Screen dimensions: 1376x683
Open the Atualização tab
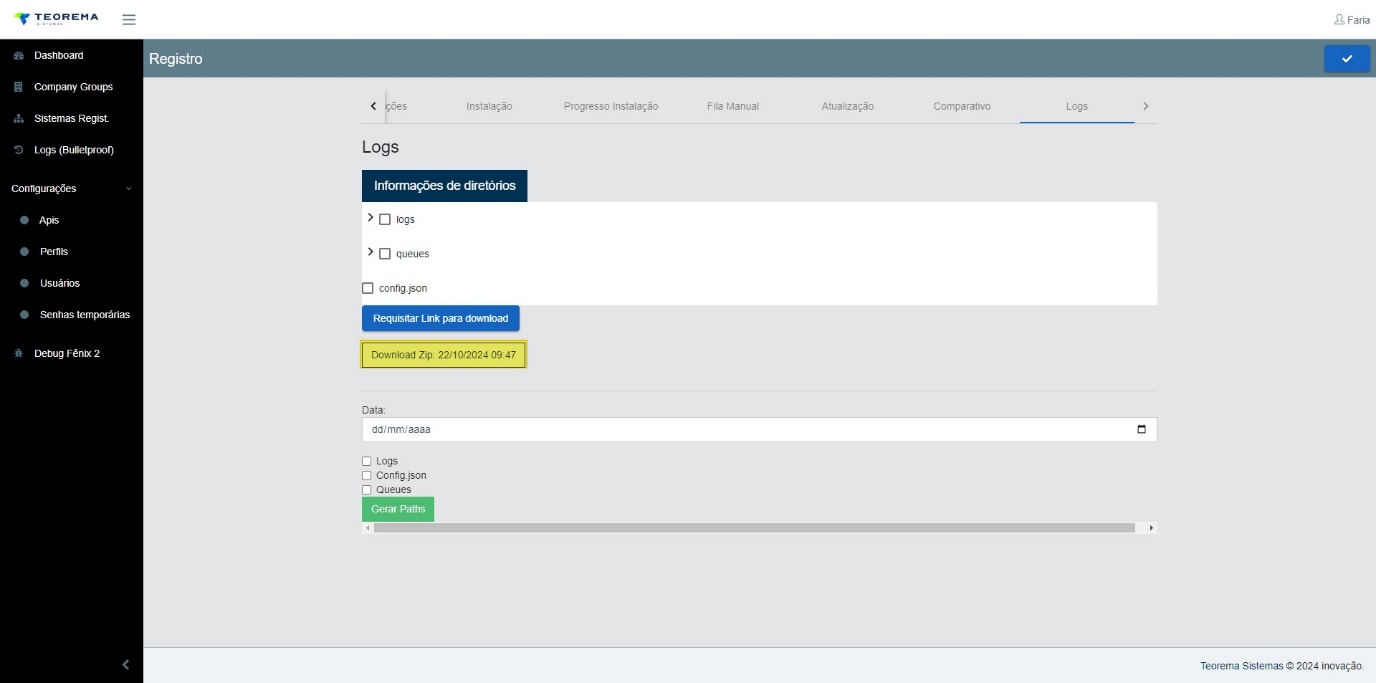[x=848, y=106]
